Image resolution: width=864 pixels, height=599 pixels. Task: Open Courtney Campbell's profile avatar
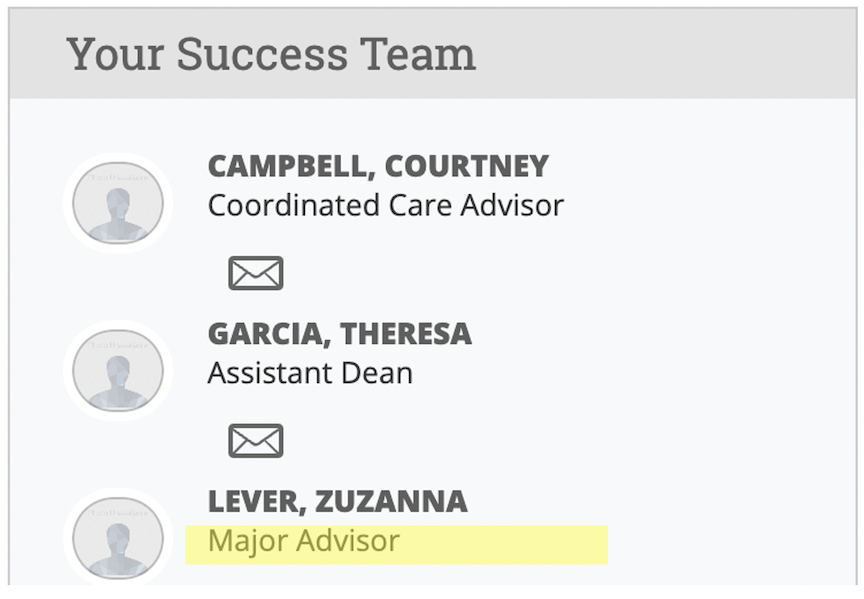coord(118,203)
